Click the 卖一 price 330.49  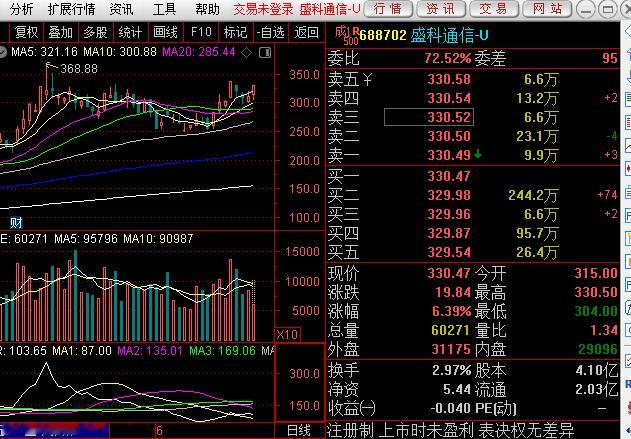pos(449,155)
